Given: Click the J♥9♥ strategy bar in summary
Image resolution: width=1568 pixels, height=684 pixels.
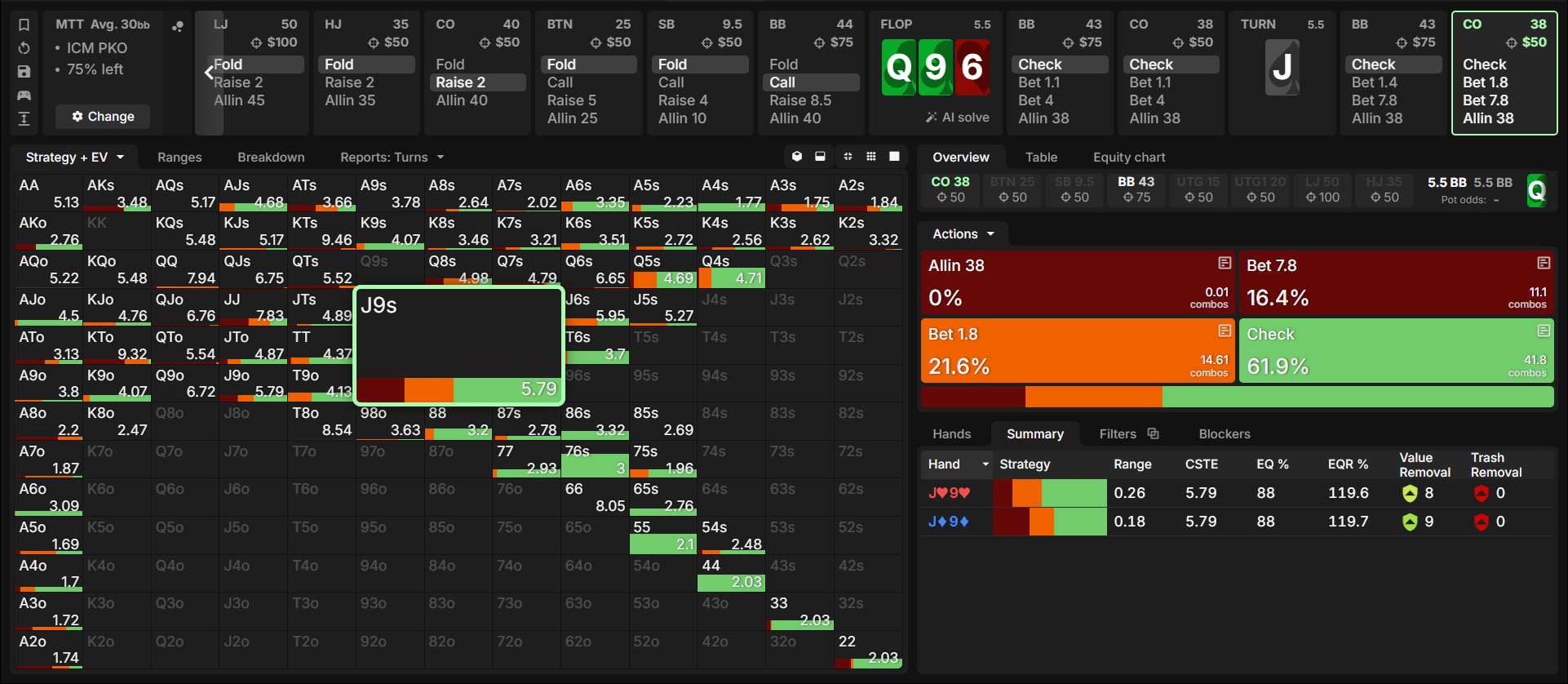Looking at the screenshot, I should pos(1050,493).
